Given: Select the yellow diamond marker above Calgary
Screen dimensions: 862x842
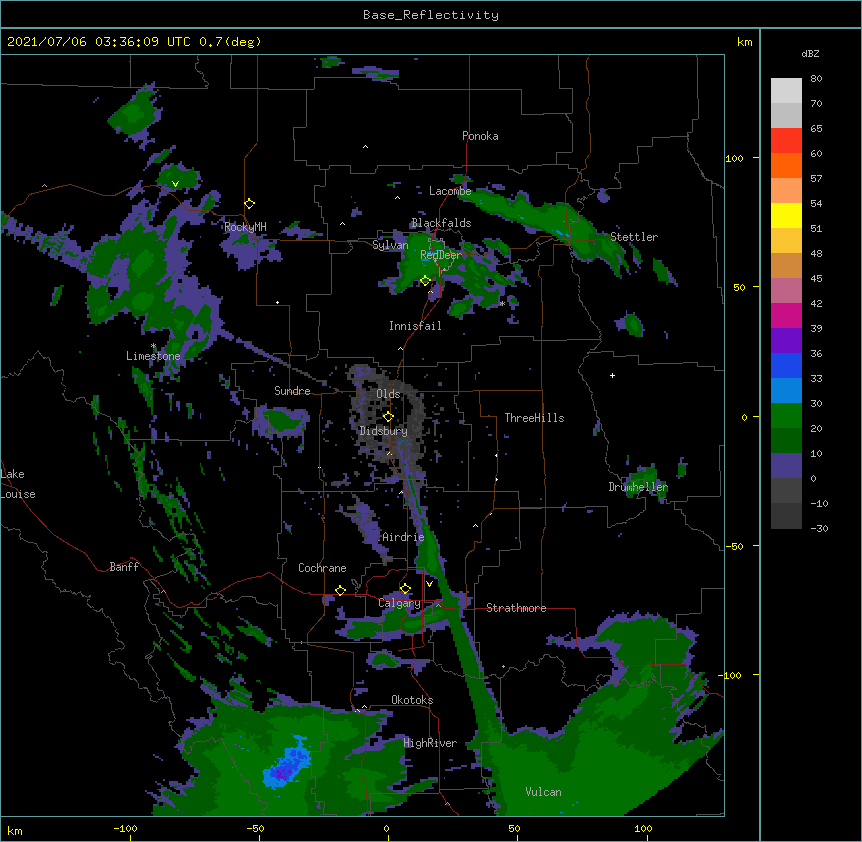Looking at the screenshot, I should (405, 589).
